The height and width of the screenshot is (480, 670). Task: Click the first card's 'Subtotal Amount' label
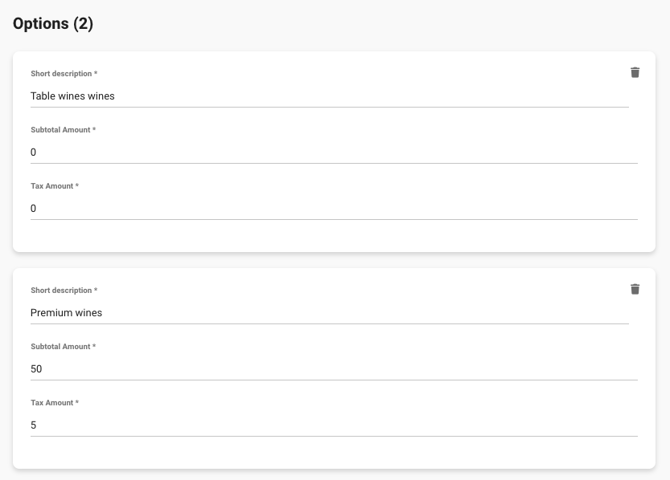[62, 130]
